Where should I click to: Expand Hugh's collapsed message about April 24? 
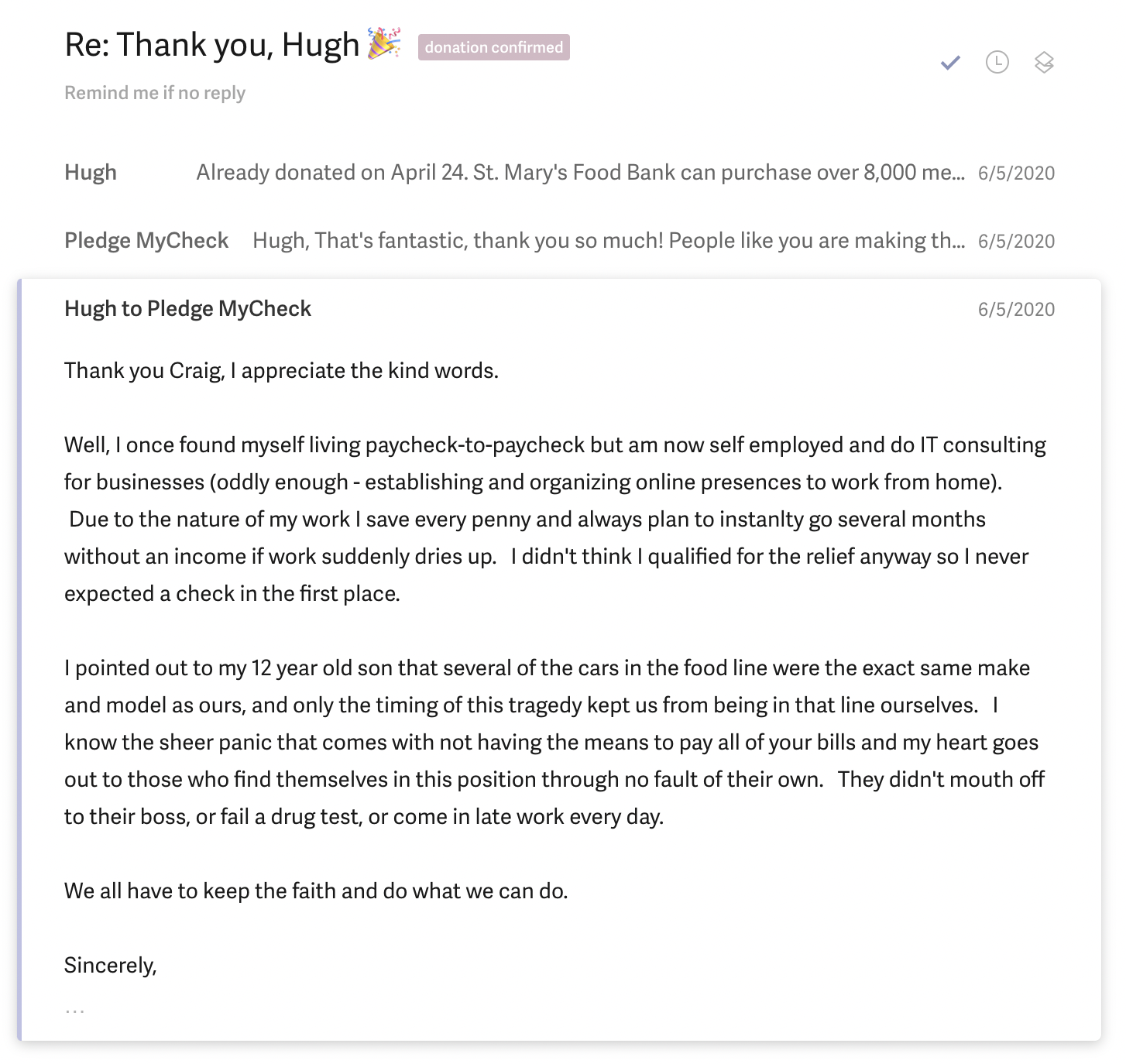point(559,172)
